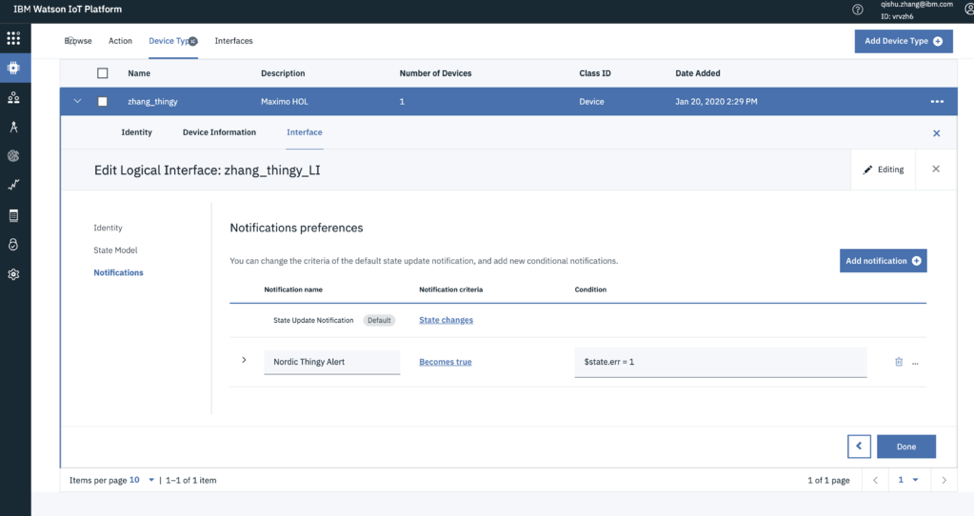The width and height of the screenshot is (974, 516).
Task: Delete the Nordic Thingy Alert notification
Action: [x=898, y=362]
